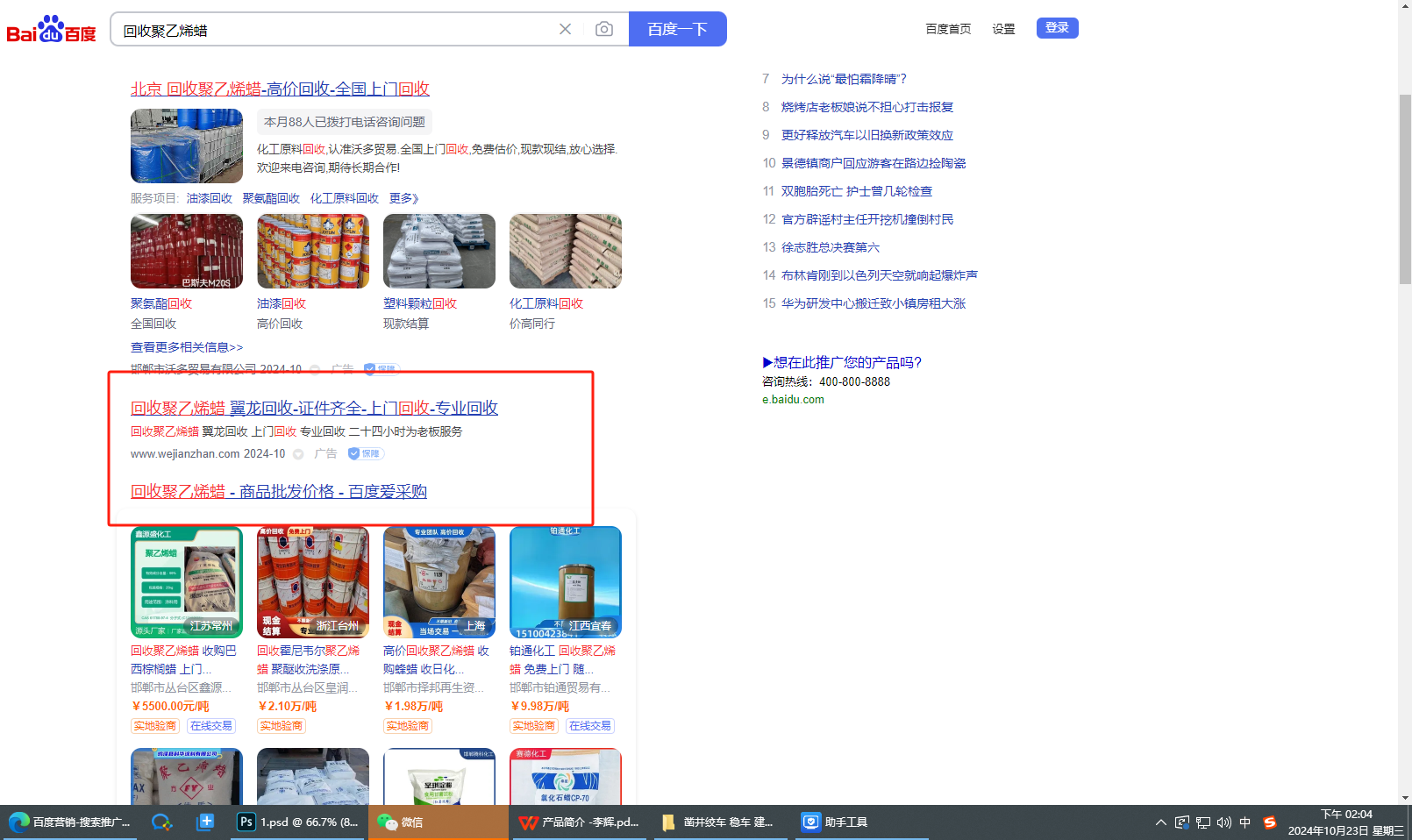The height and width of the screenshot is (840, 1412).
Task: Click the 聚氨酯回收 service item link
Action: (271, 198)
